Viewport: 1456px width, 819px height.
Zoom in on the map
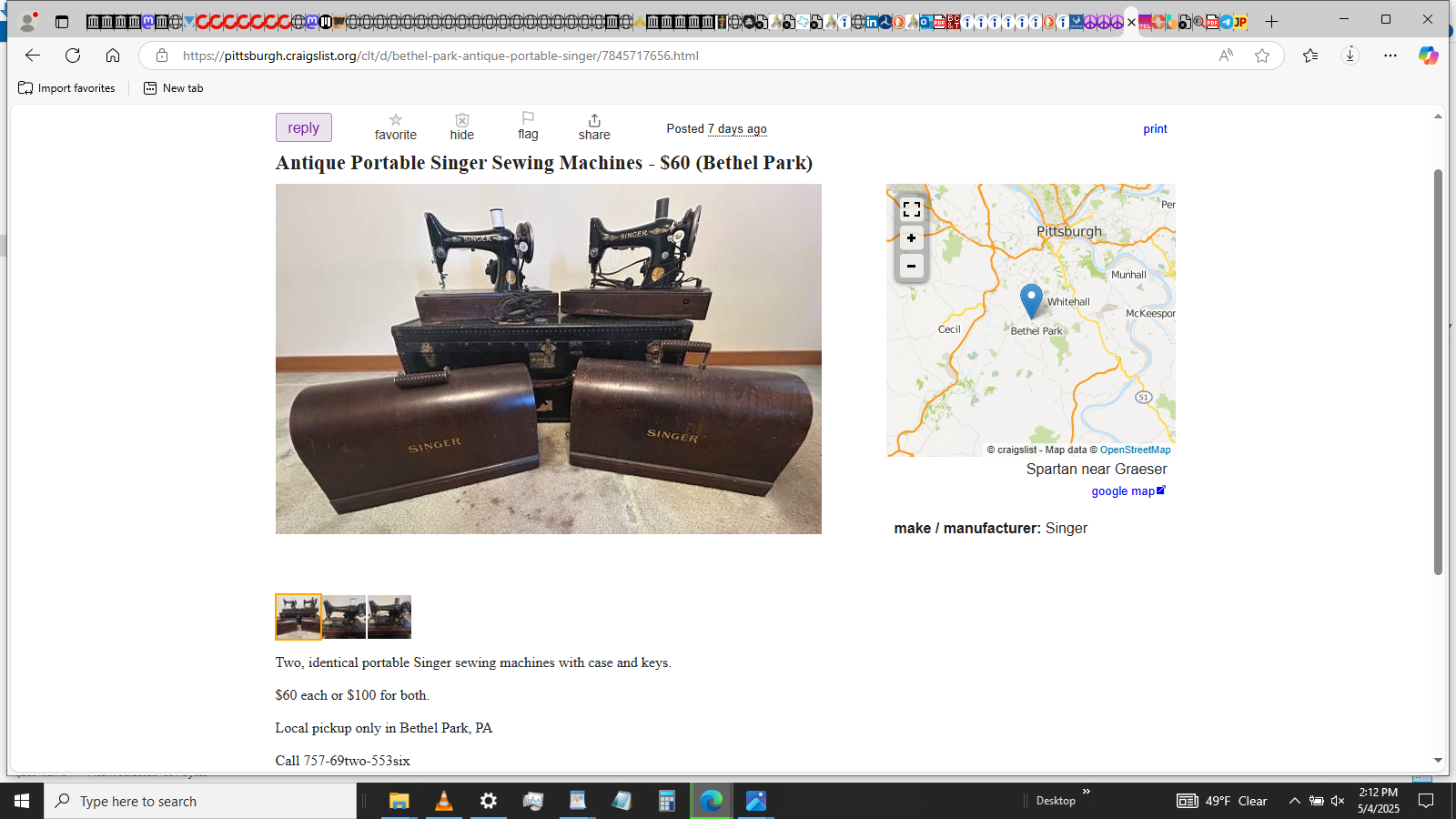point(911,238)
